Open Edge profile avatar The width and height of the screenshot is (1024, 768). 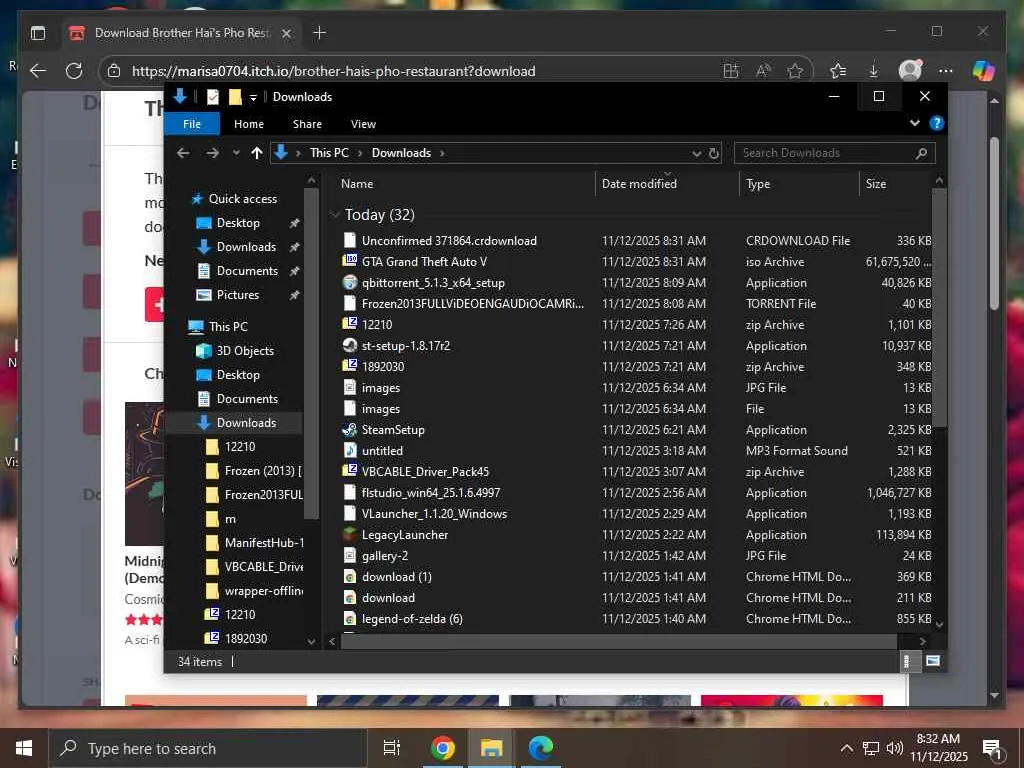(910, 70)
